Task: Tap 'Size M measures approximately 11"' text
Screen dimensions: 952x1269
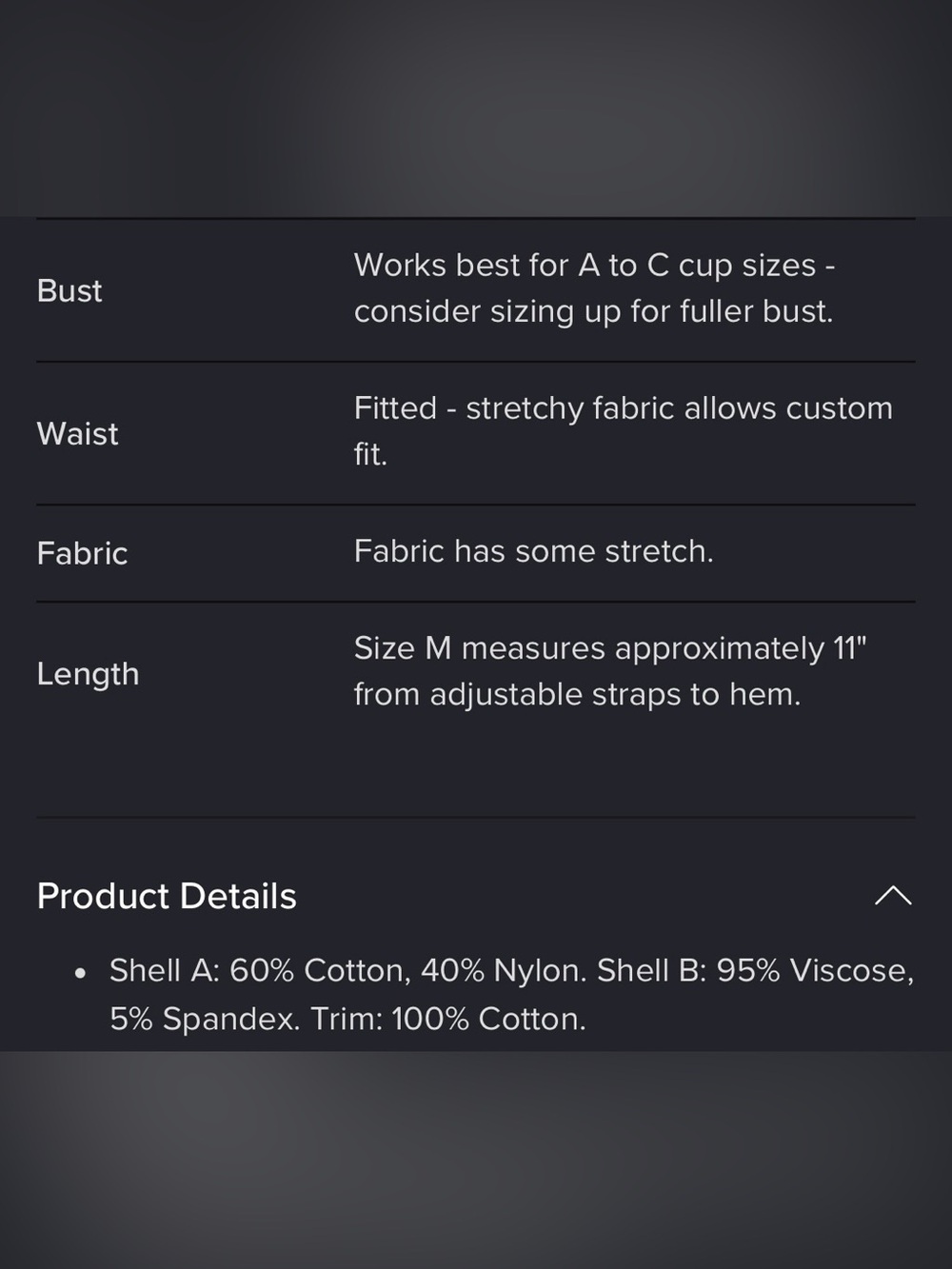Action: click(x=610, y=648)
